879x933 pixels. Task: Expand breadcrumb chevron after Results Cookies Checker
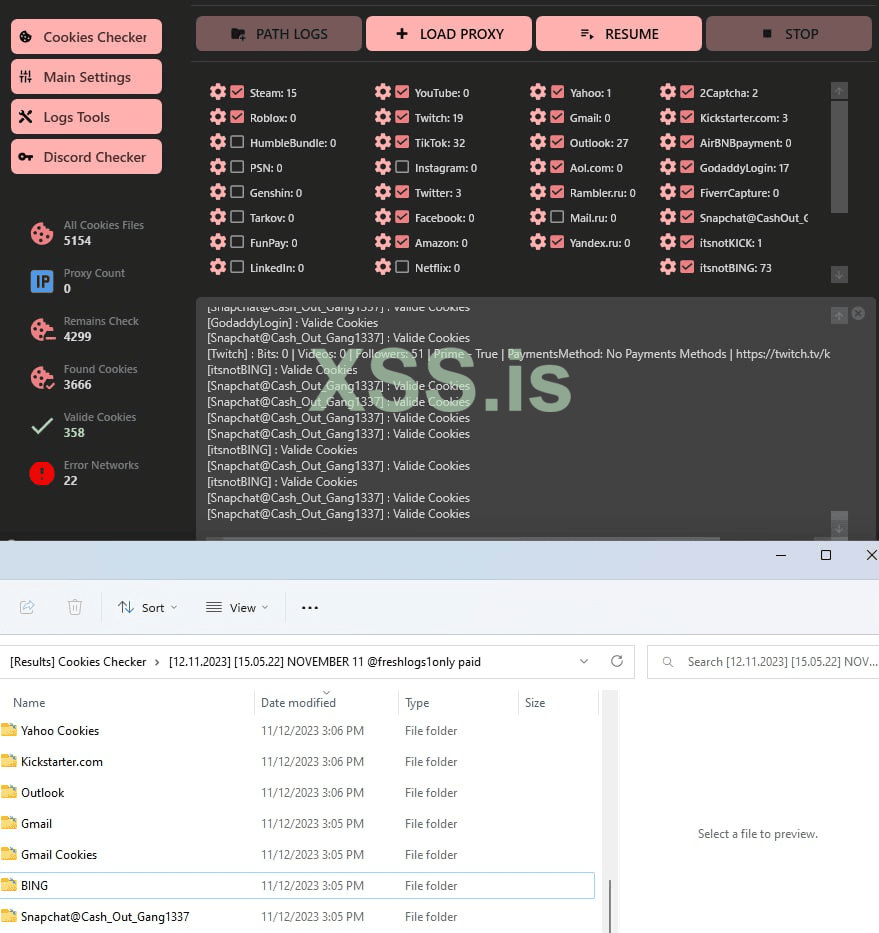coord(157,662)
